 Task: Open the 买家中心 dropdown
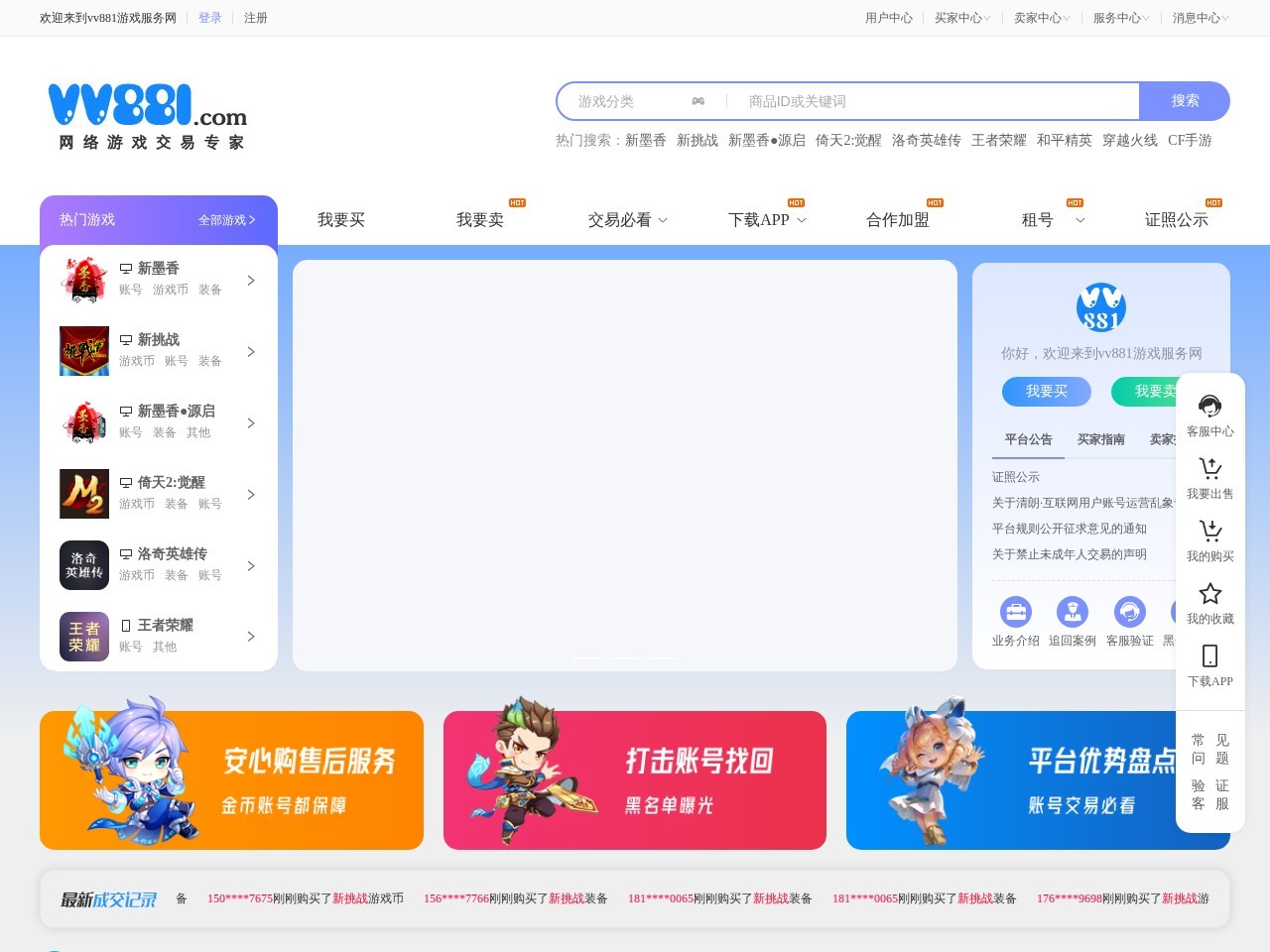(x=962, y=18)
